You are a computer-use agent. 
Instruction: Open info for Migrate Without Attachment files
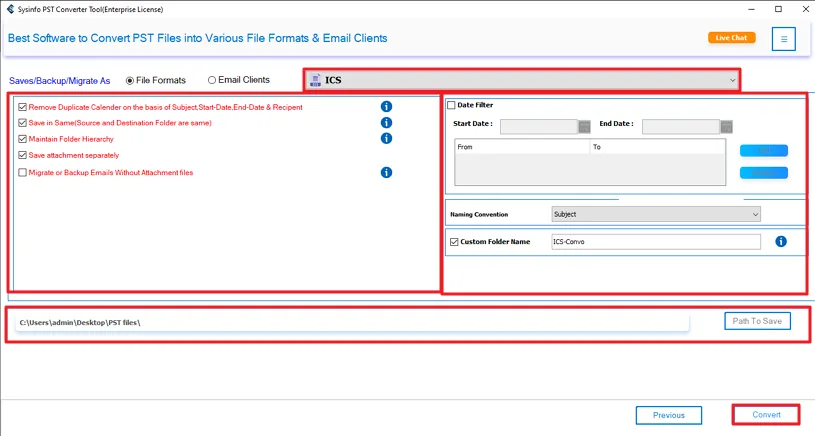[386, 173]
